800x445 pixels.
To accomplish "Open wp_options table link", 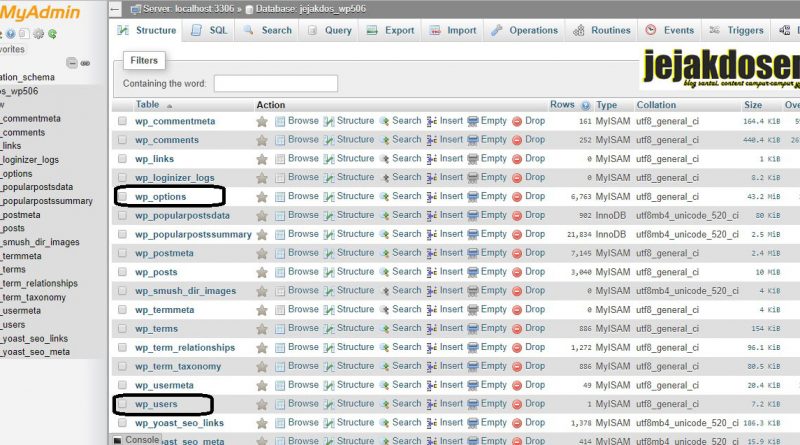I will (161, 197).
